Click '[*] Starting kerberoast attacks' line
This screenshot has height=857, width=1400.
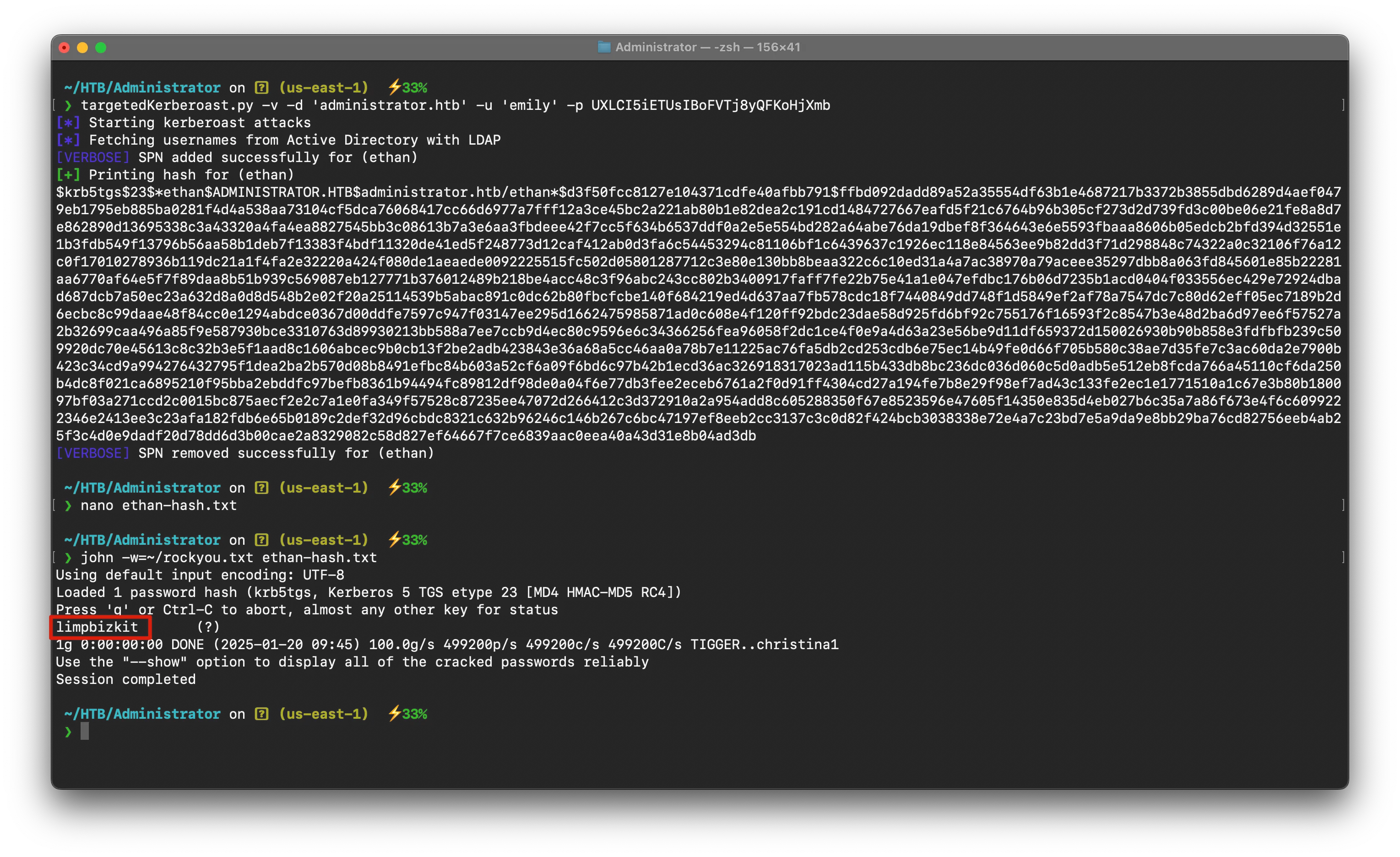(x=184, y=123)
